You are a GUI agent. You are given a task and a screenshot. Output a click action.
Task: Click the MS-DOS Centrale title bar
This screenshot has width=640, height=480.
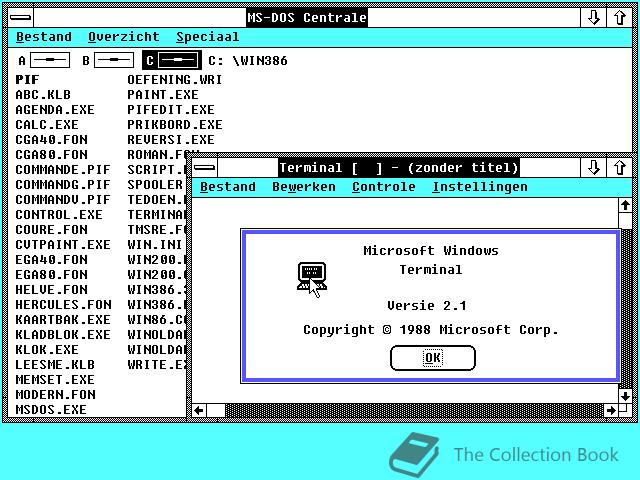[307, 18]
